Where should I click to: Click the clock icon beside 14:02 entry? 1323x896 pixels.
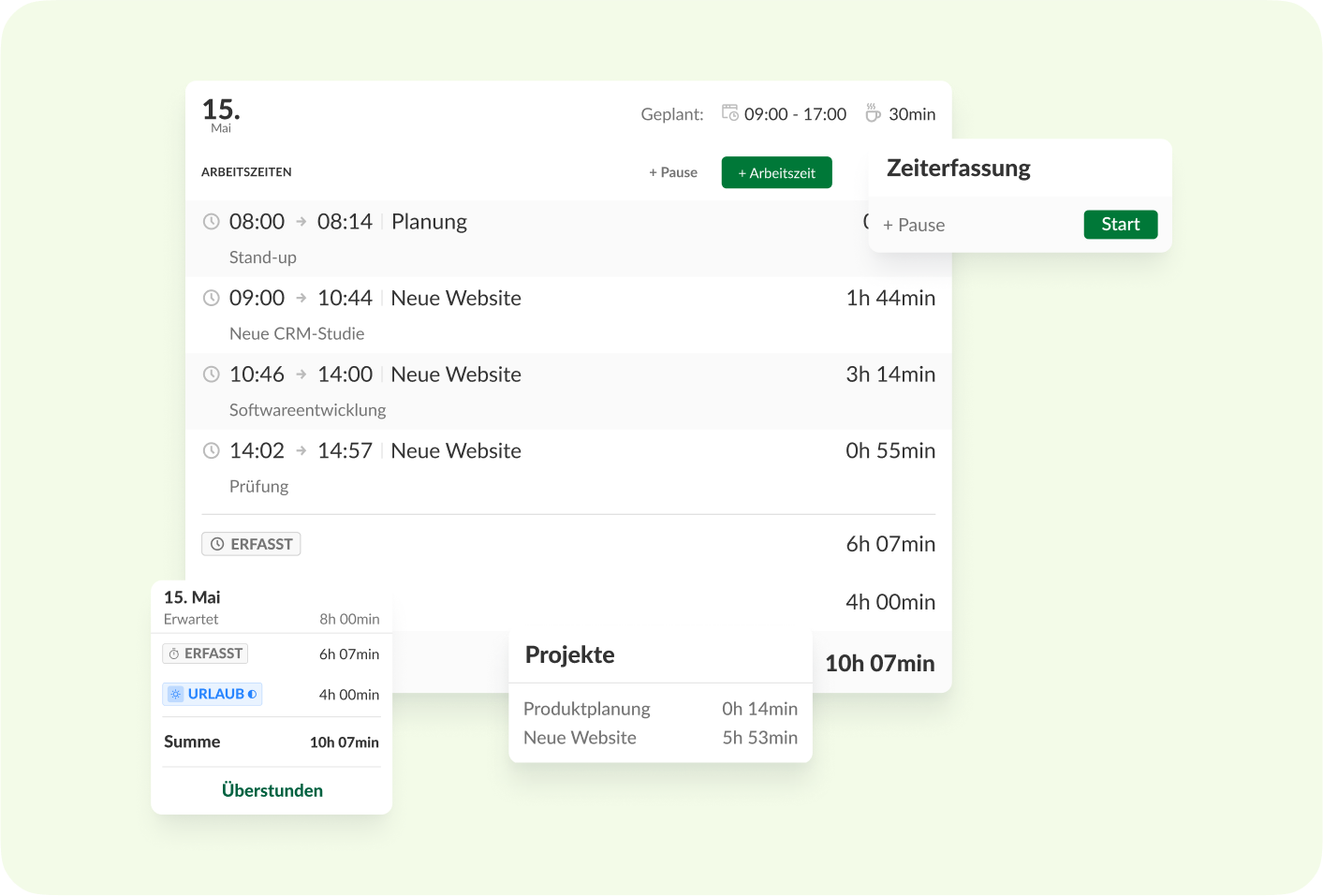coord(212,450)
